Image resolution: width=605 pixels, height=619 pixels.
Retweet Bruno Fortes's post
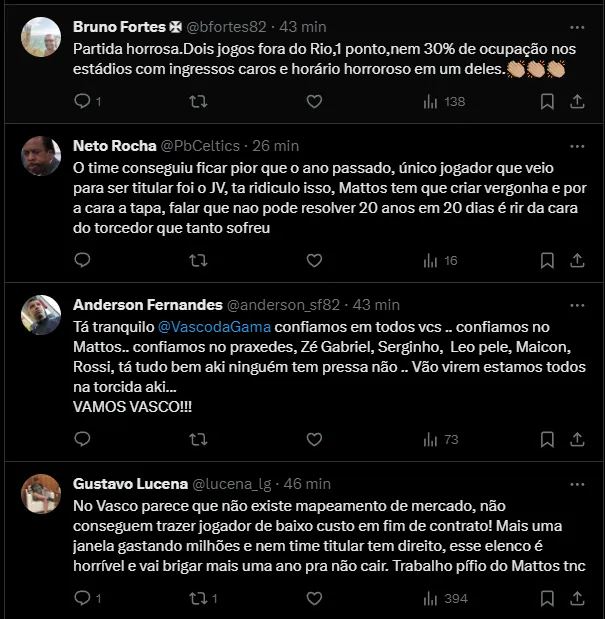click(198, 101)
